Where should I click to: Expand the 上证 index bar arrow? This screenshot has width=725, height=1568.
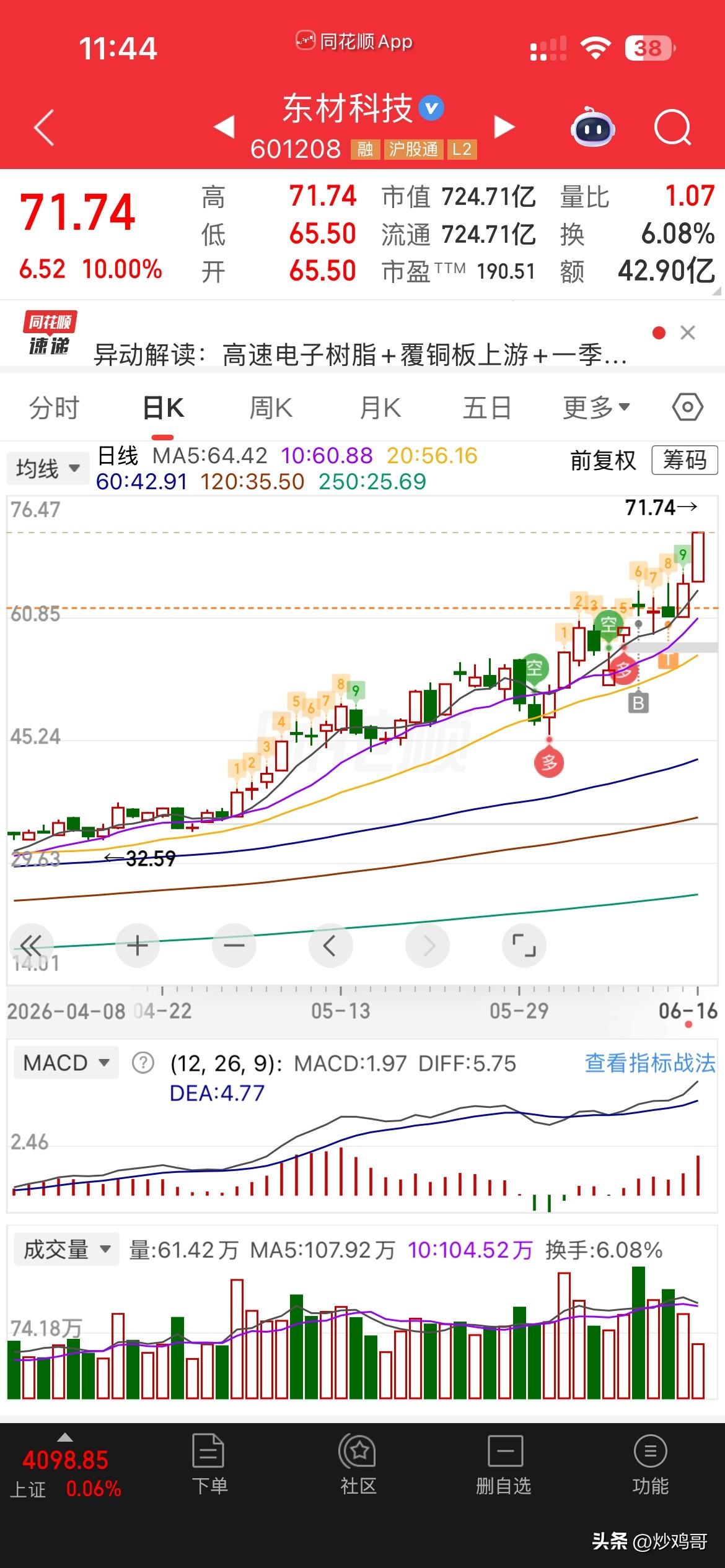tap(65, 1437)
